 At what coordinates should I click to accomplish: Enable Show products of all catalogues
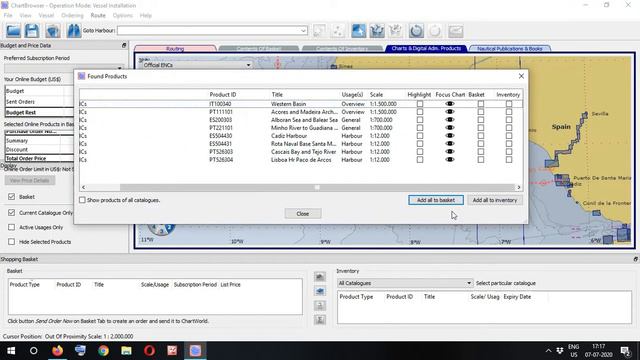82,200
